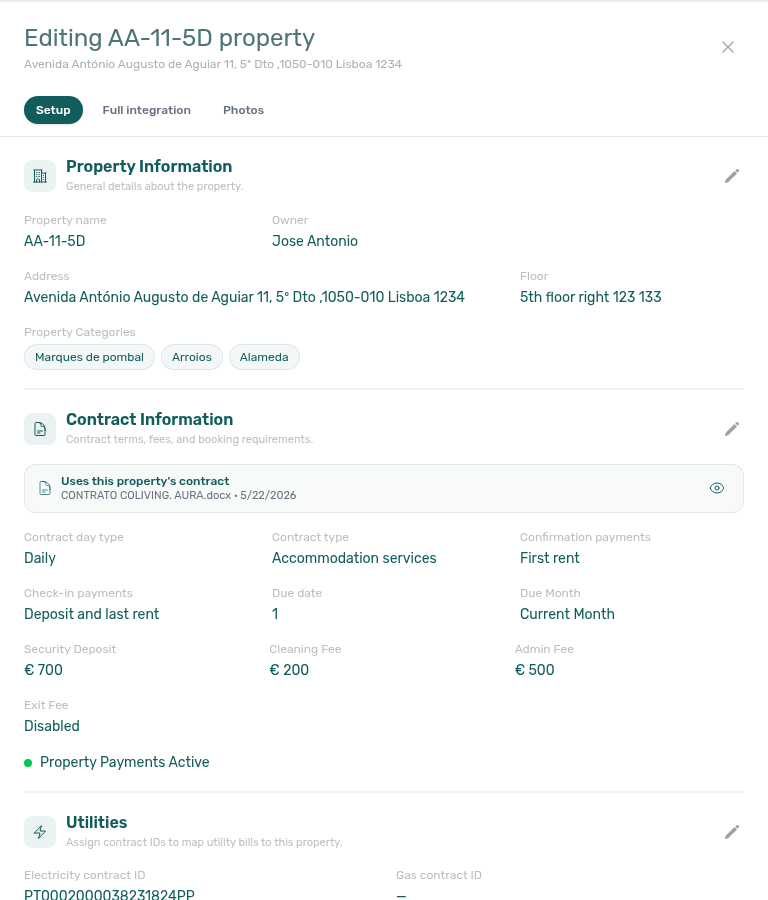Click the Contract Information document icon
This screenshot has width=768, height=900.
[40, 429]
